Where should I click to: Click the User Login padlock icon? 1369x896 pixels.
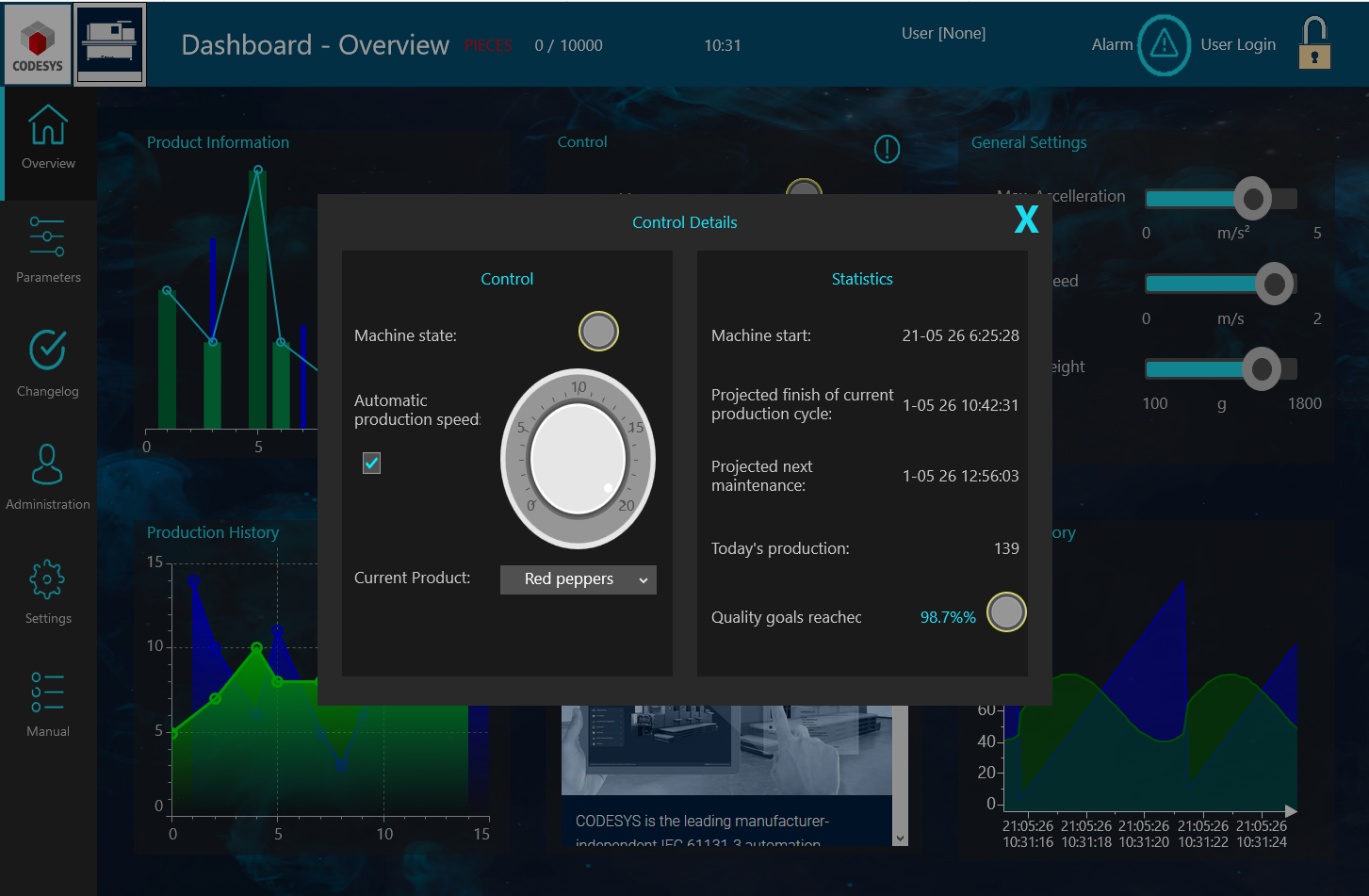click(1313, 43)
